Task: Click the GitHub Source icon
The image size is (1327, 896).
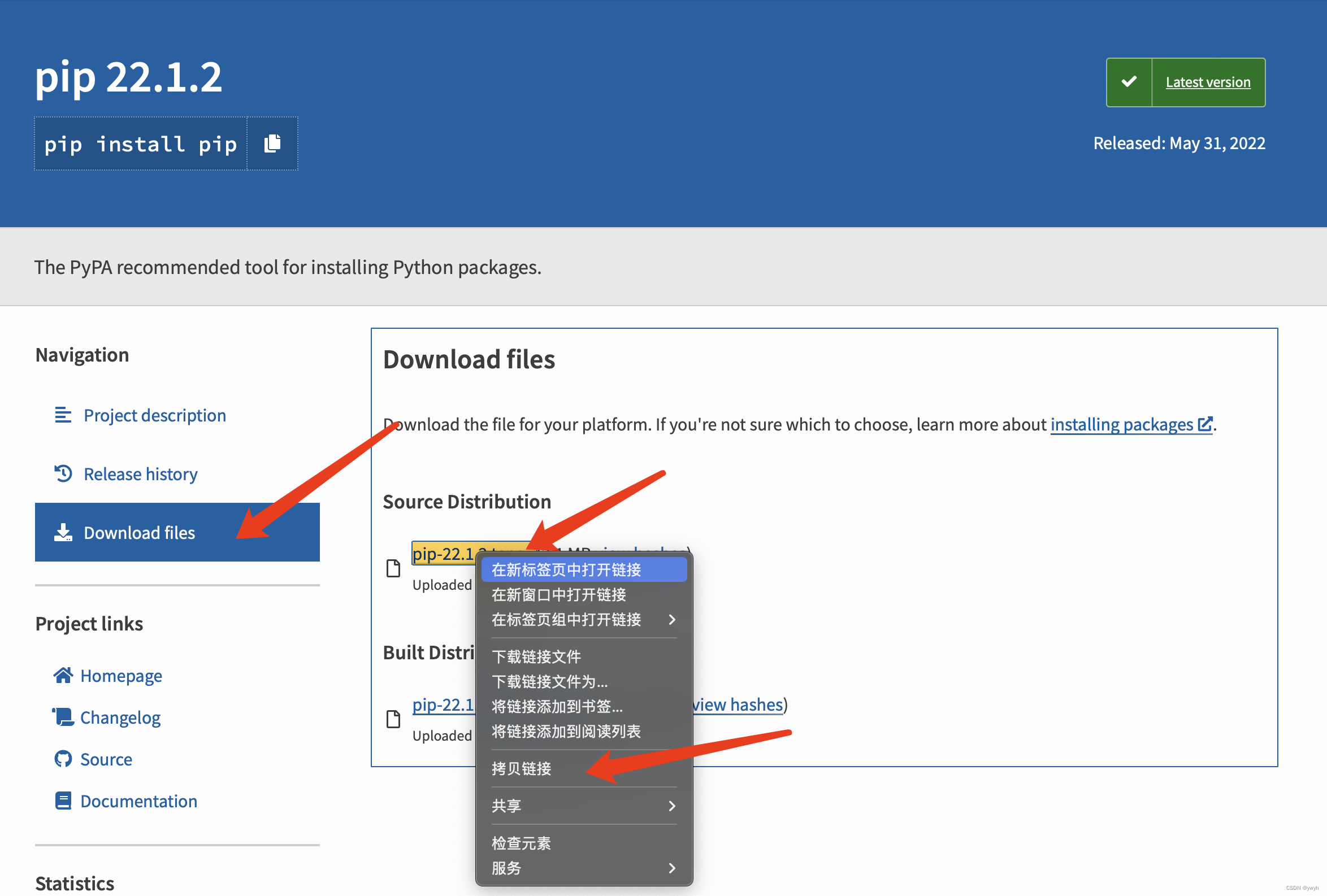Action: click(x=63, y=759)
